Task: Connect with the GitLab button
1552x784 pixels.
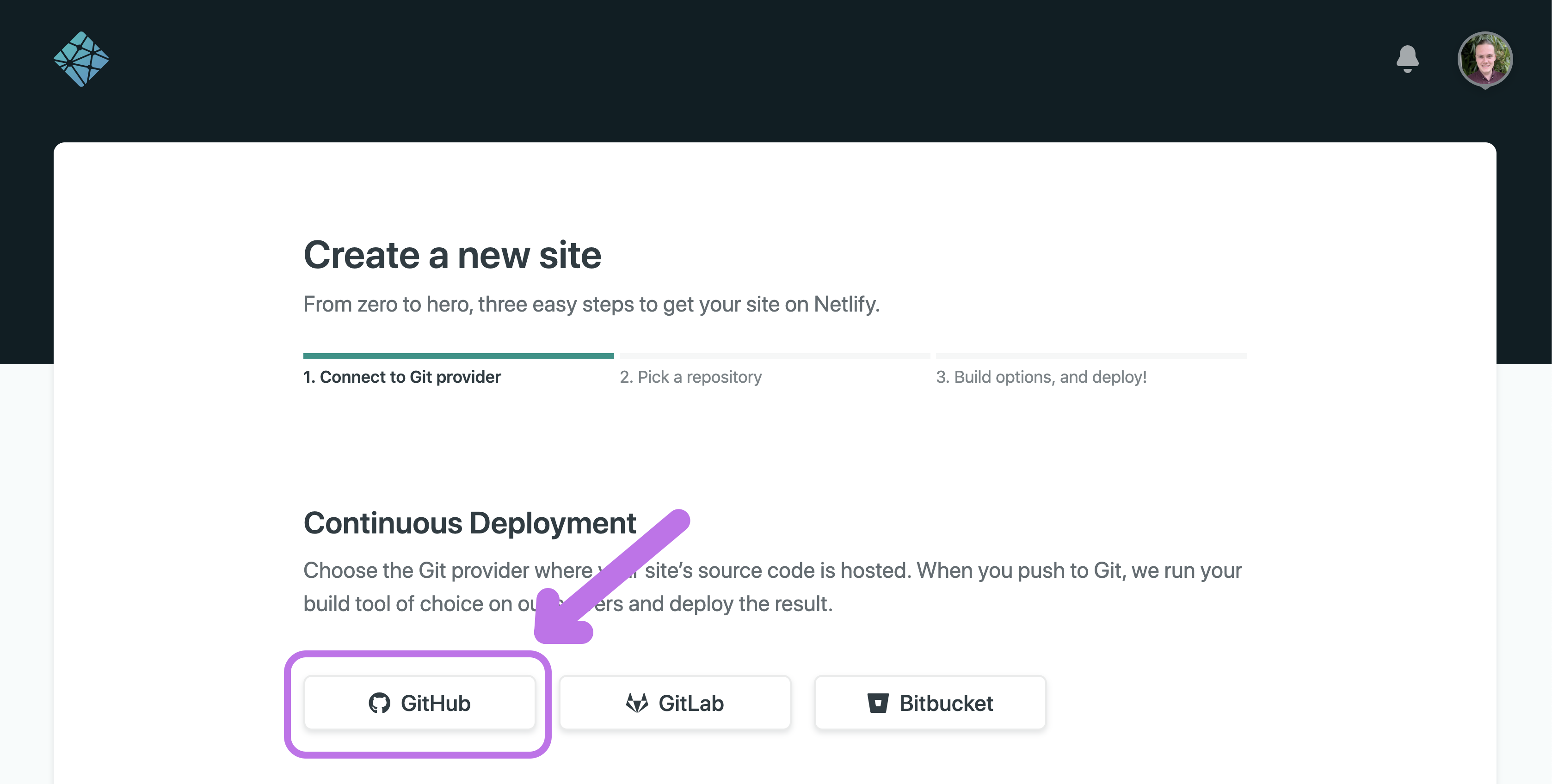Action: [x=675, y=703]
